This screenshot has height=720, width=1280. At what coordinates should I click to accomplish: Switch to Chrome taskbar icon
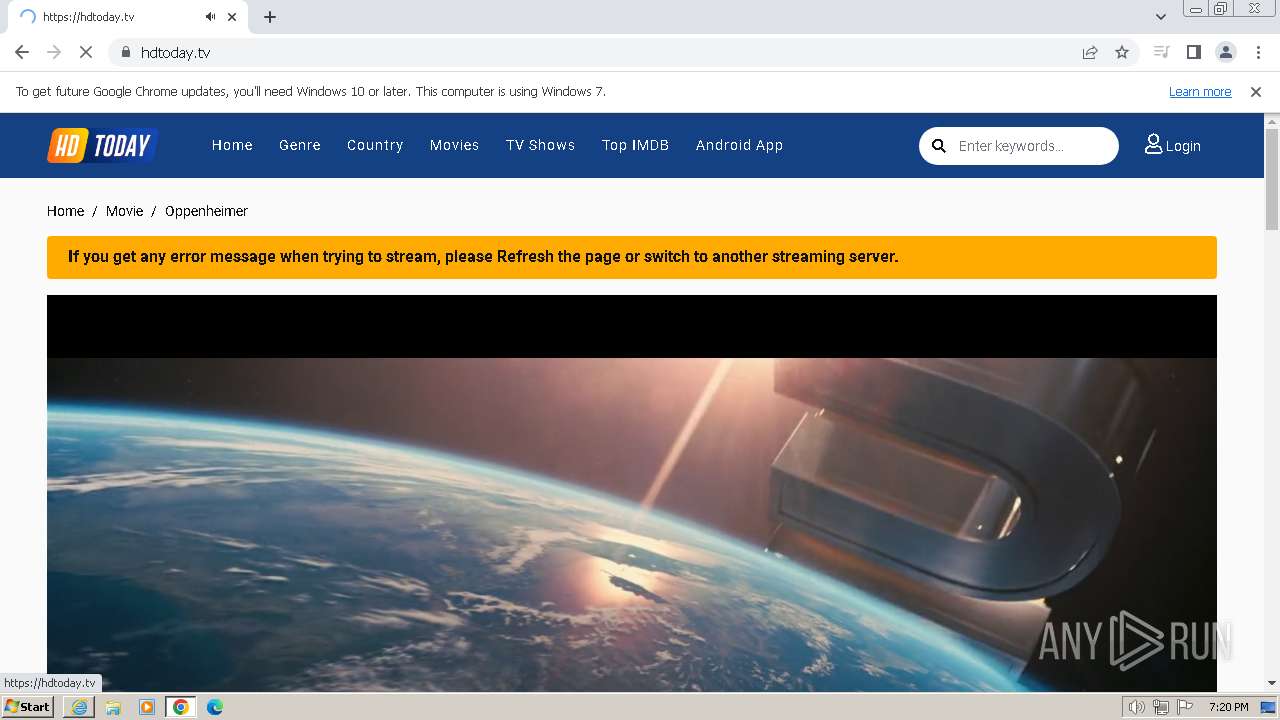coord(181,707)
